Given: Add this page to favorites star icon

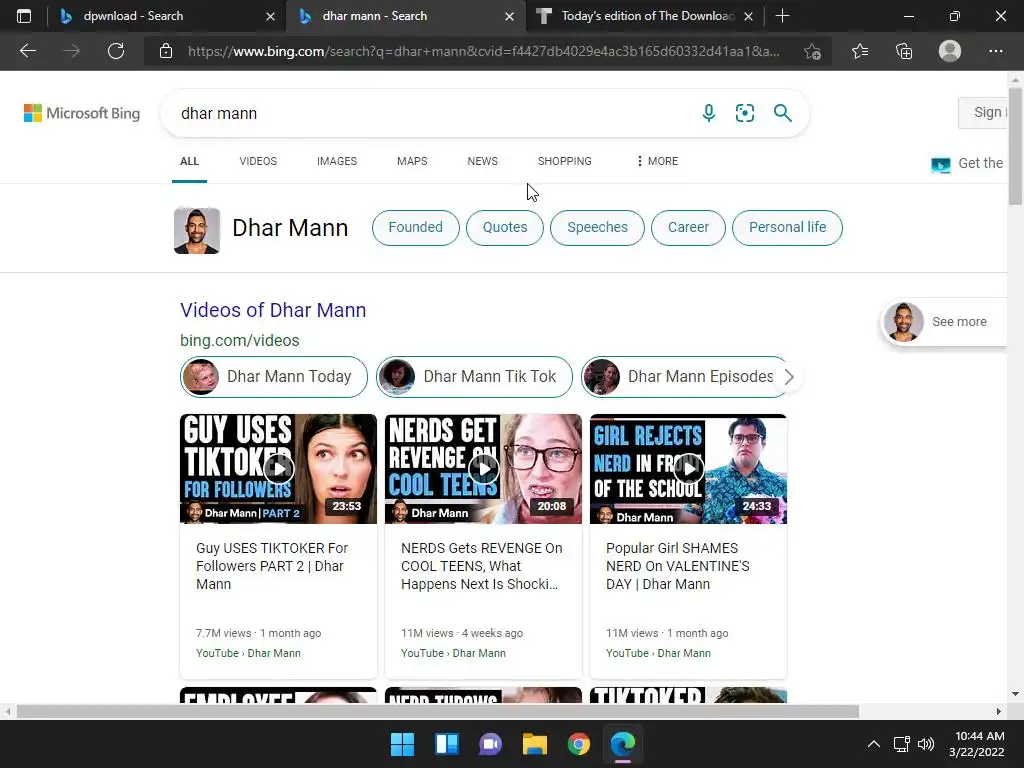Looking at the screenshot, I should (812, 51).
